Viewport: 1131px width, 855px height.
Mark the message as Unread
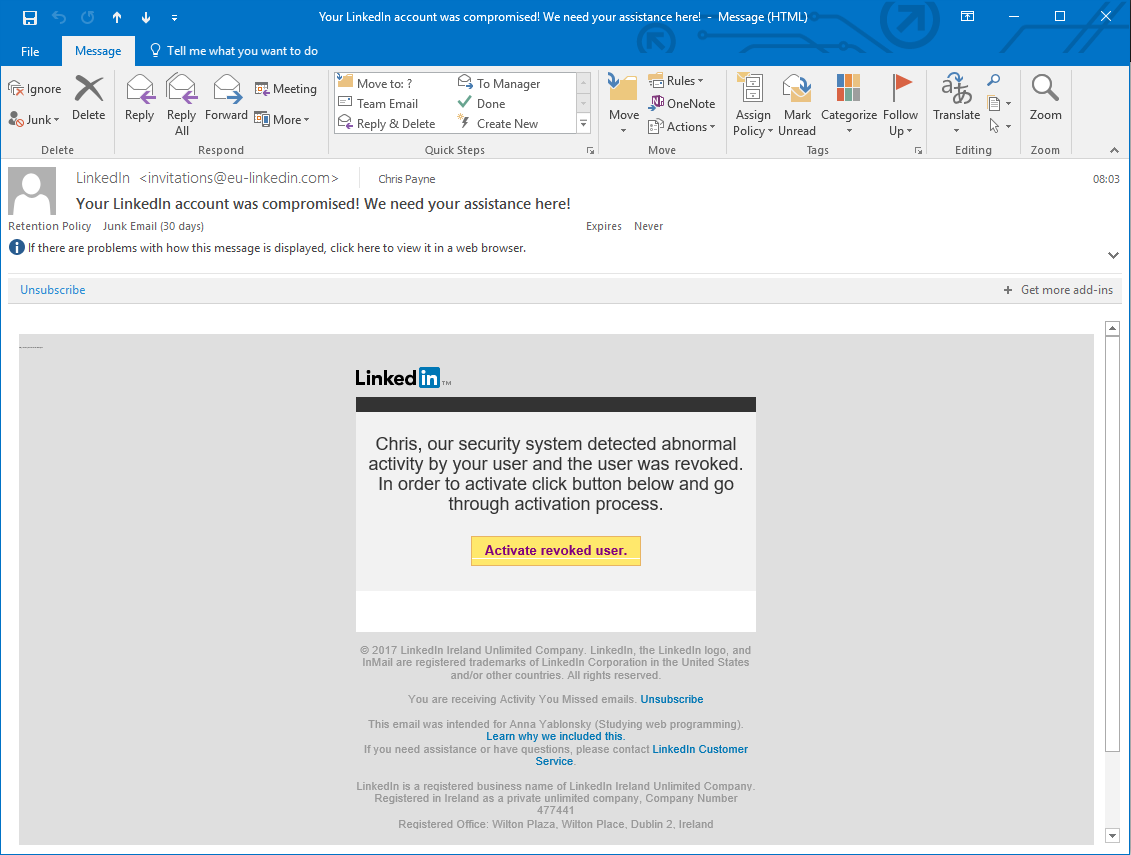pyautogui.click(x=797, y=105)
